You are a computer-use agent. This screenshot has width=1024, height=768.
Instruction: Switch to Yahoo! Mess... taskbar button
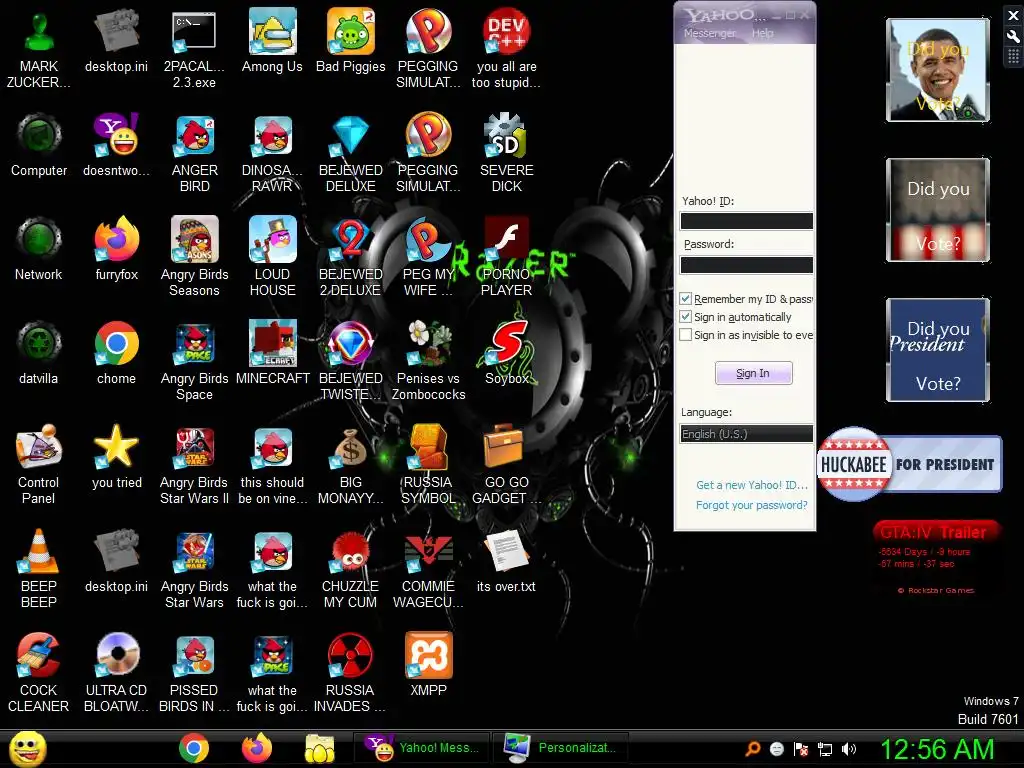pyautogui.click(x=424, y=748)
